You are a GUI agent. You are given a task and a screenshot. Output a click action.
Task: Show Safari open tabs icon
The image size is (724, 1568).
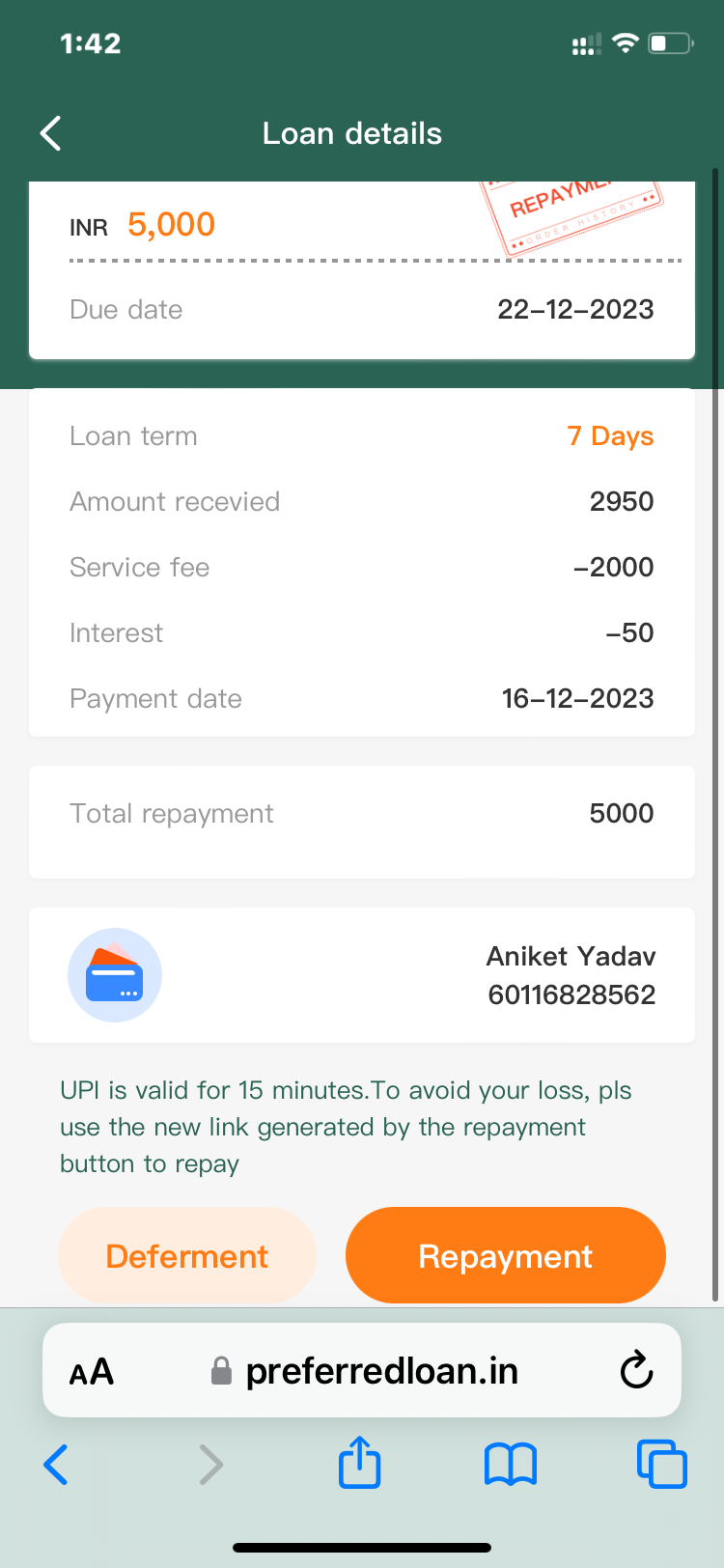661,1465
